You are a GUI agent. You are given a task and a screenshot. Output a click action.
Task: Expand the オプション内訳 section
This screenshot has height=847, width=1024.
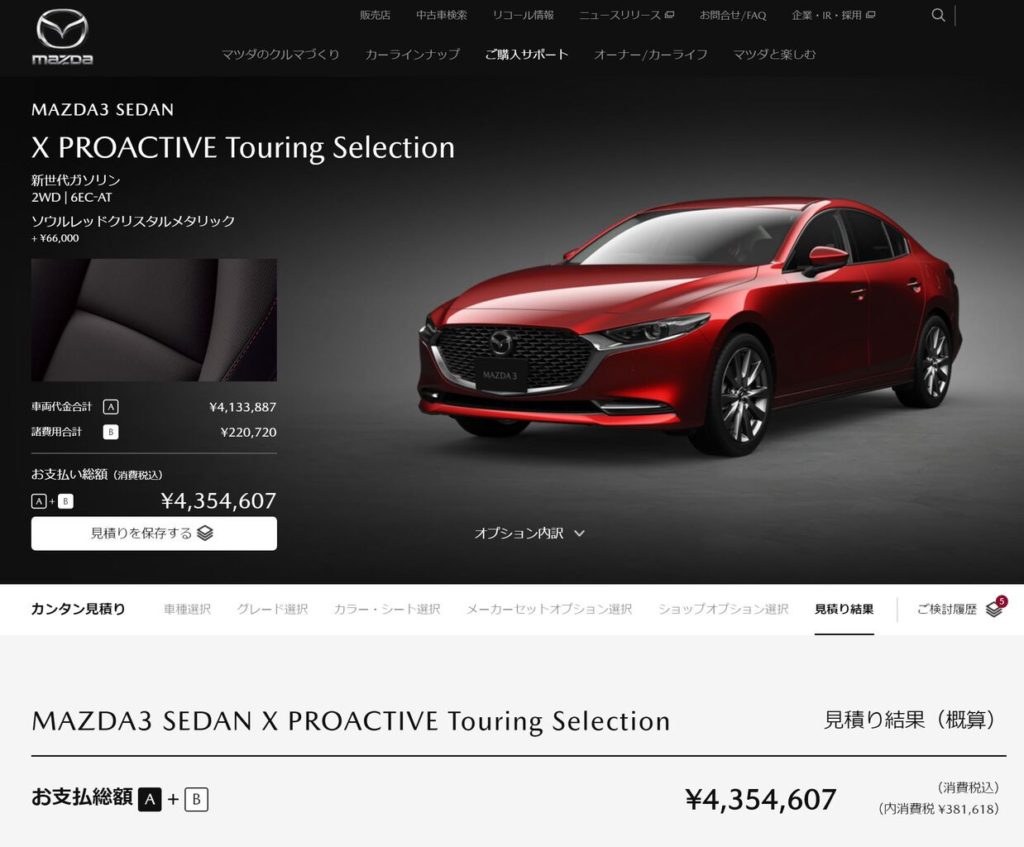(x=529, y=533)
